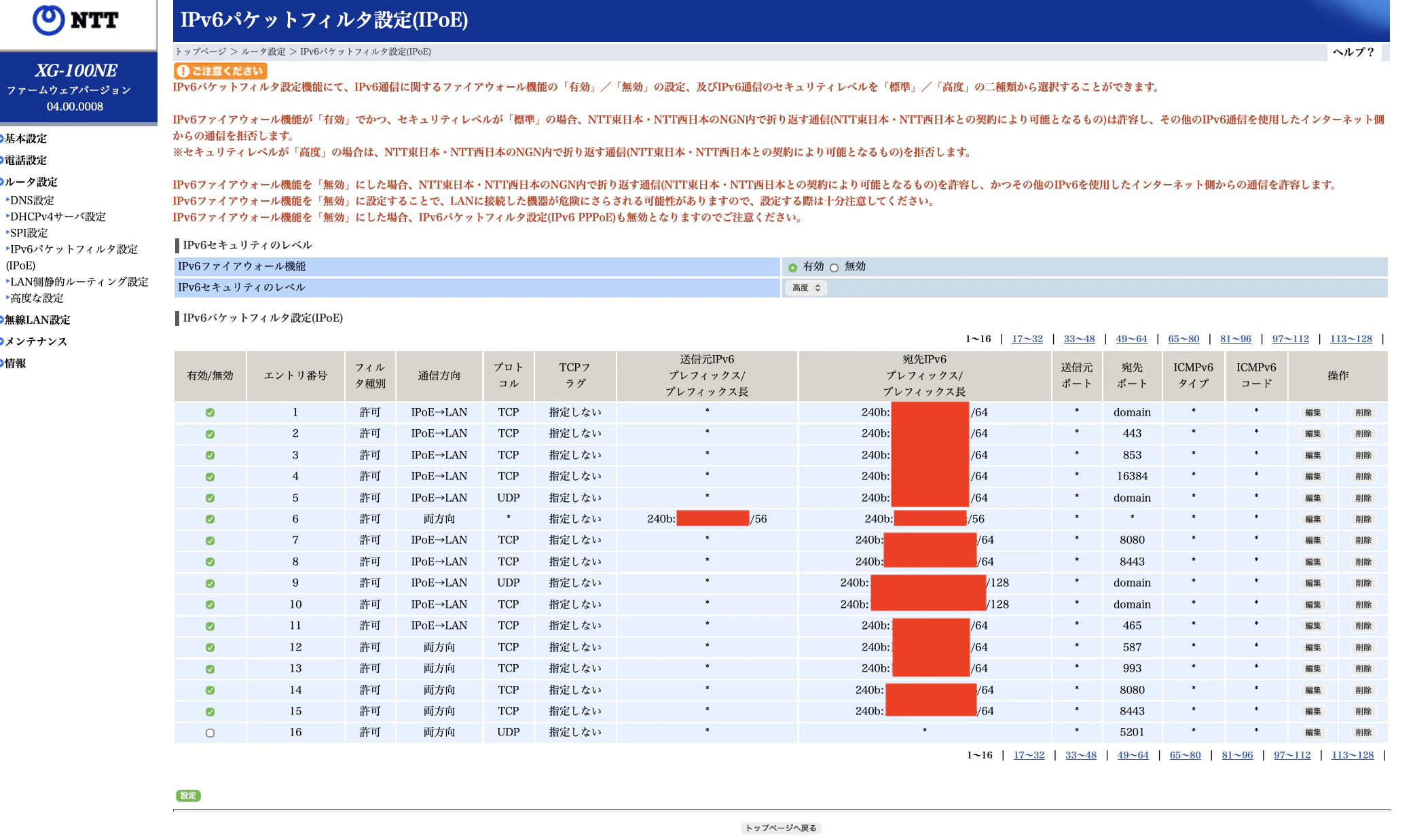The width and height of the screenshot is (1413, 840).
Task: Click port value 16384 in entry 4
Action: tap(1132, 477)
